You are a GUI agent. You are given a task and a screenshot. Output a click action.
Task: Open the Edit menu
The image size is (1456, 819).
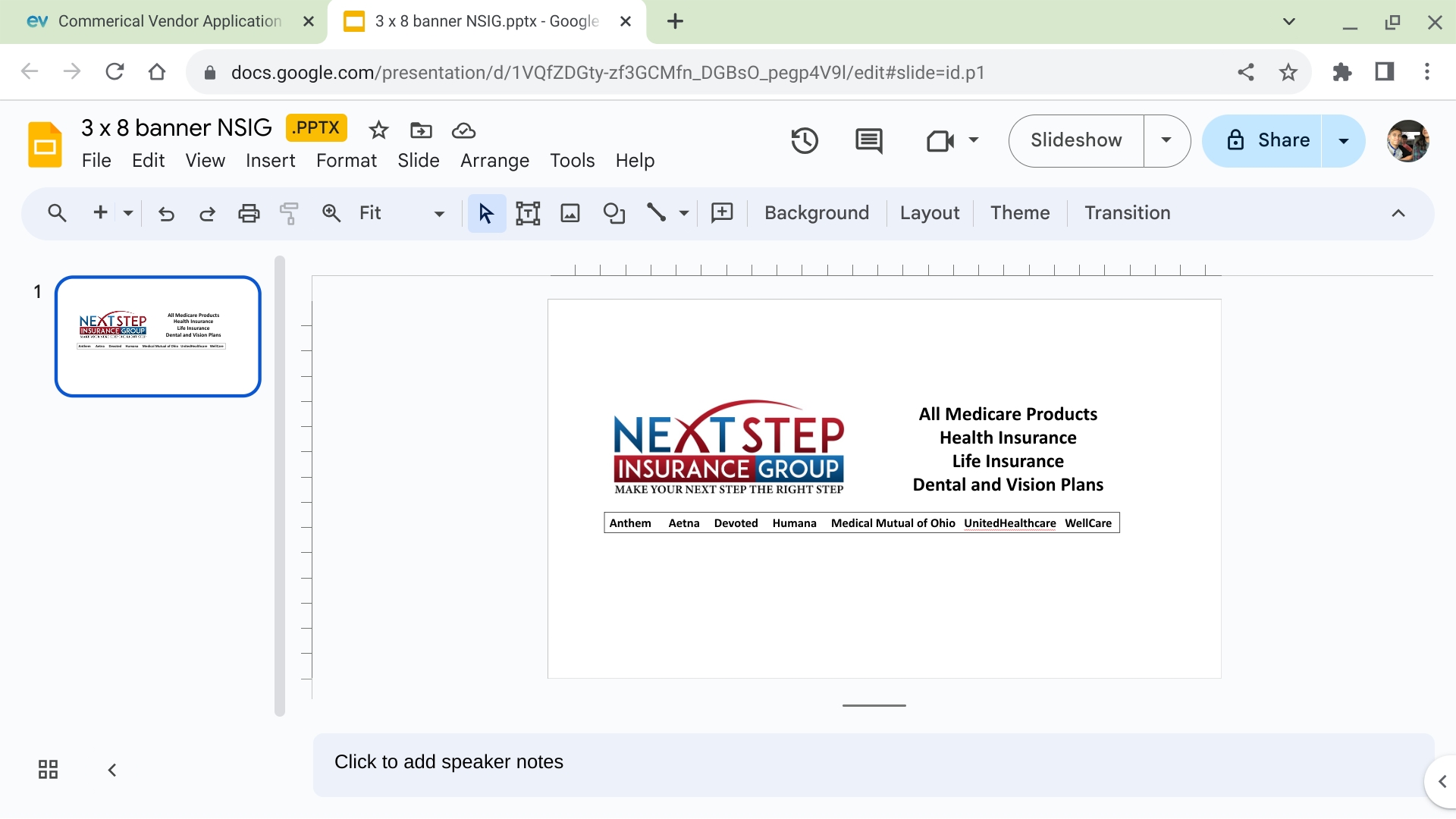[148, 161]
